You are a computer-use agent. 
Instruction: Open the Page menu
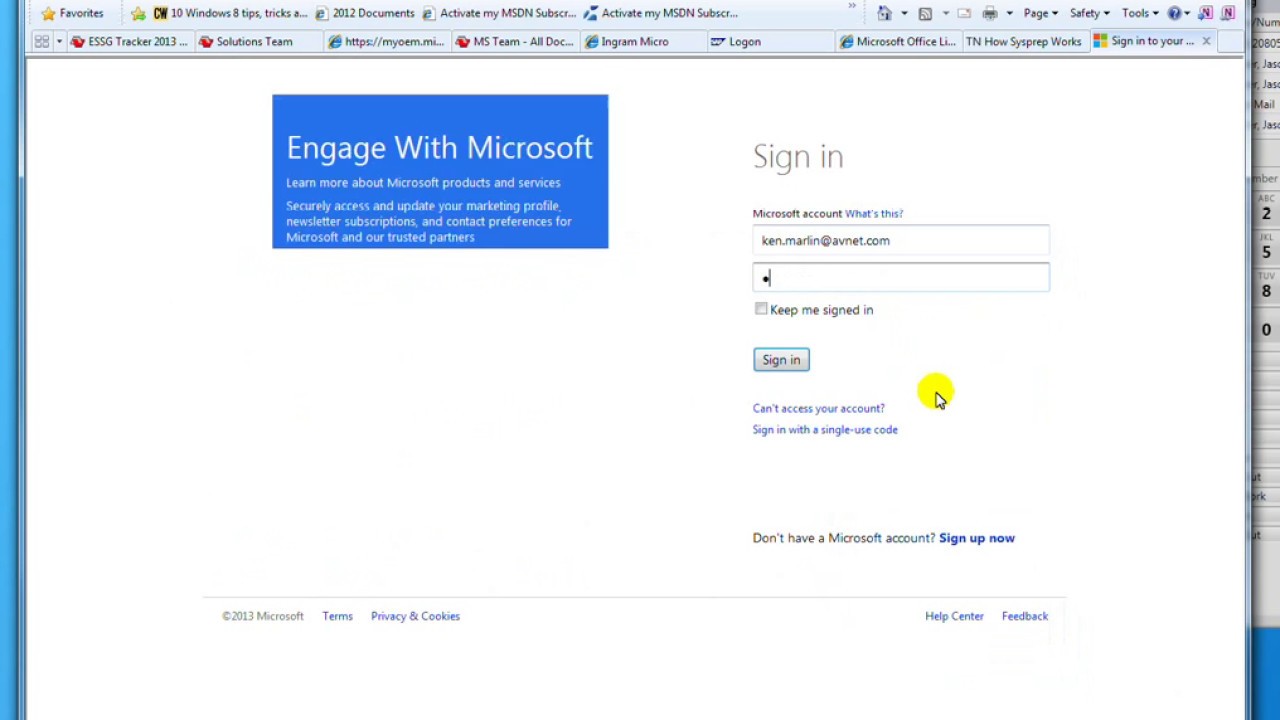1041,13
